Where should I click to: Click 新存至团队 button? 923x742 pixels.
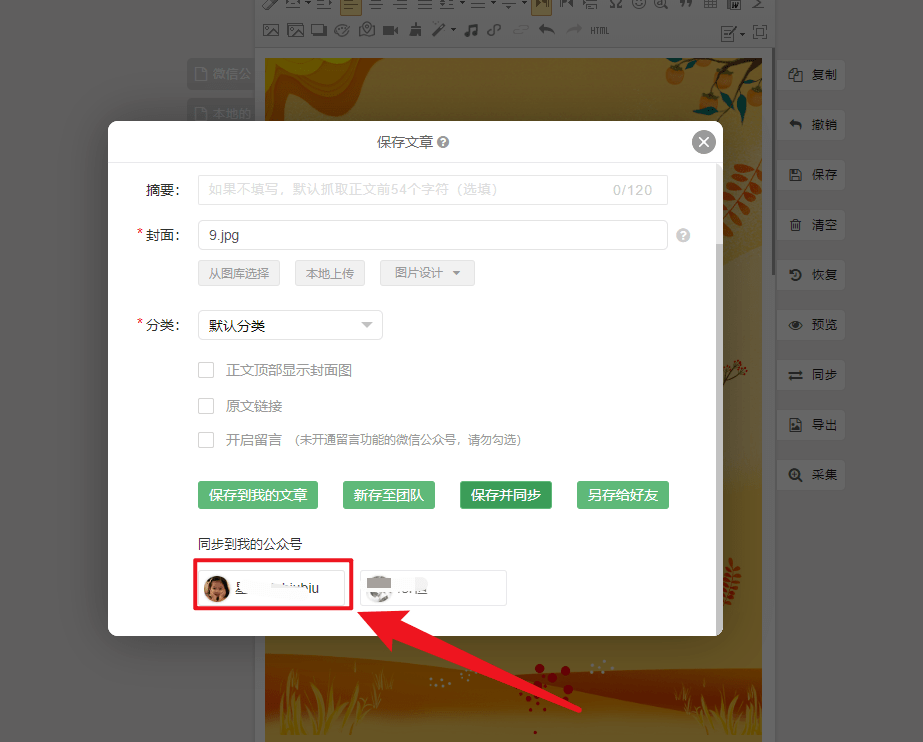tap(389, 495)
